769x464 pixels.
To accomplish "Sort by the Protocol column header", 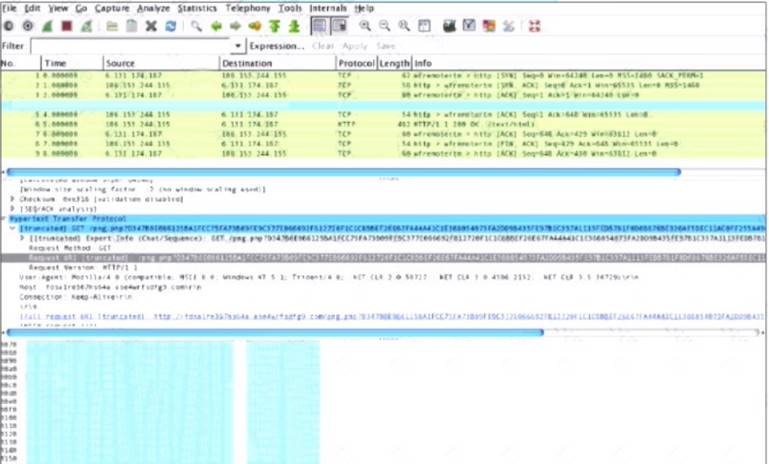I will pos(357,63).
